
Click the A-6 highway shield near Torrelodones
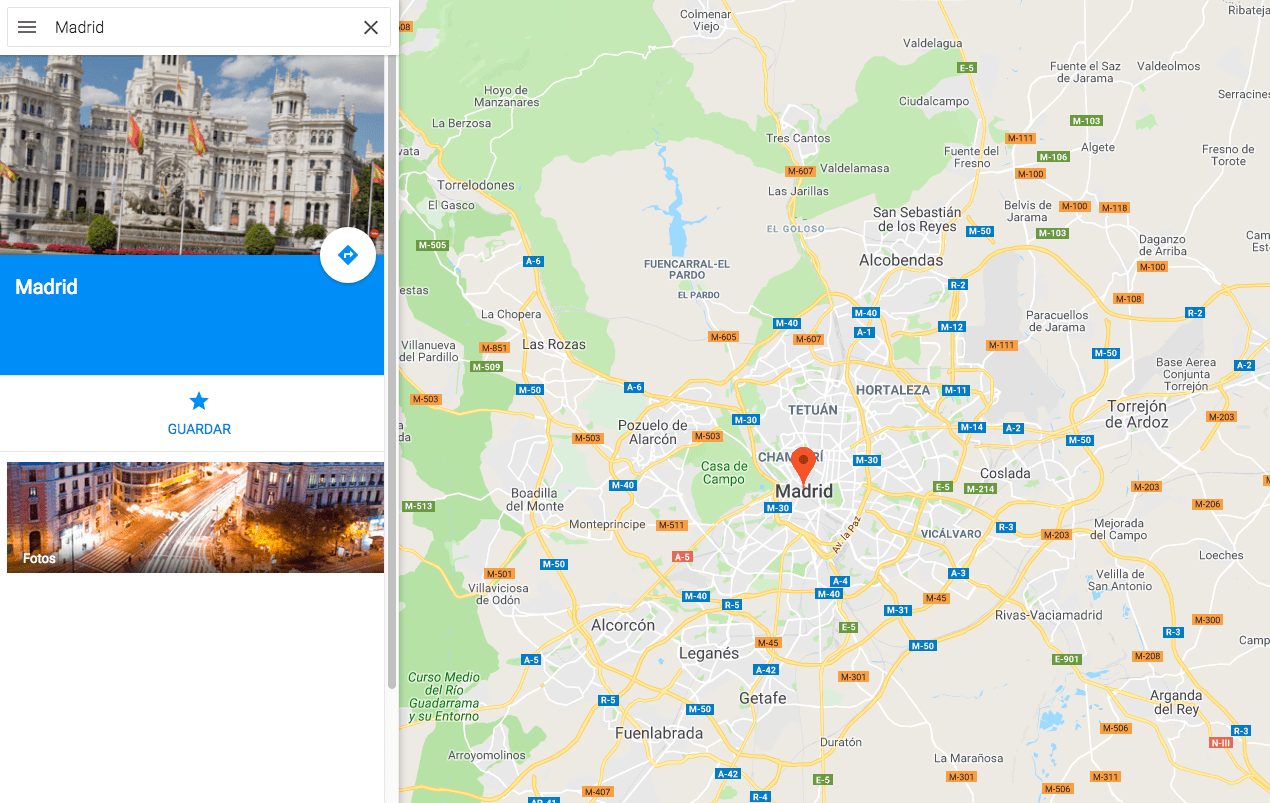tap(533, 261)
